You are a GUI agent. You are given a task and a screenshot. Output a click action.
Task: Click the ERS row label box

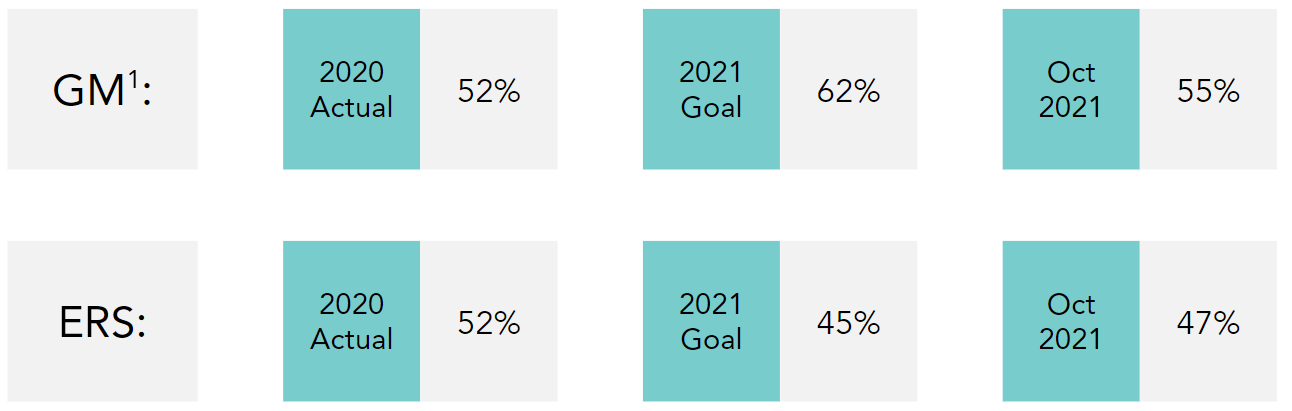[x=102, y=321]
